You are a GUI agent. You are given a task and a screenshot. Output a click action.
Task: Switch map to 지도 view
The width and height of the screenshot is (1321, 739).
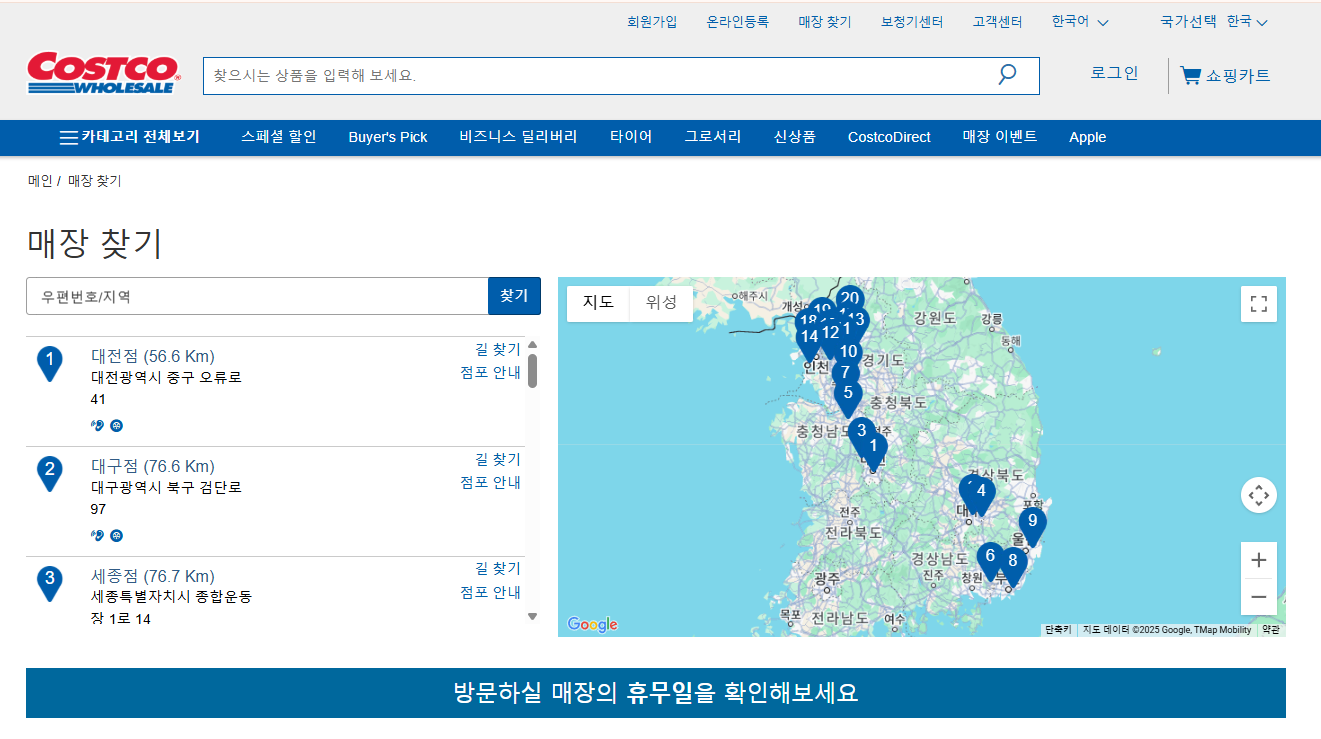click(598, 303)
